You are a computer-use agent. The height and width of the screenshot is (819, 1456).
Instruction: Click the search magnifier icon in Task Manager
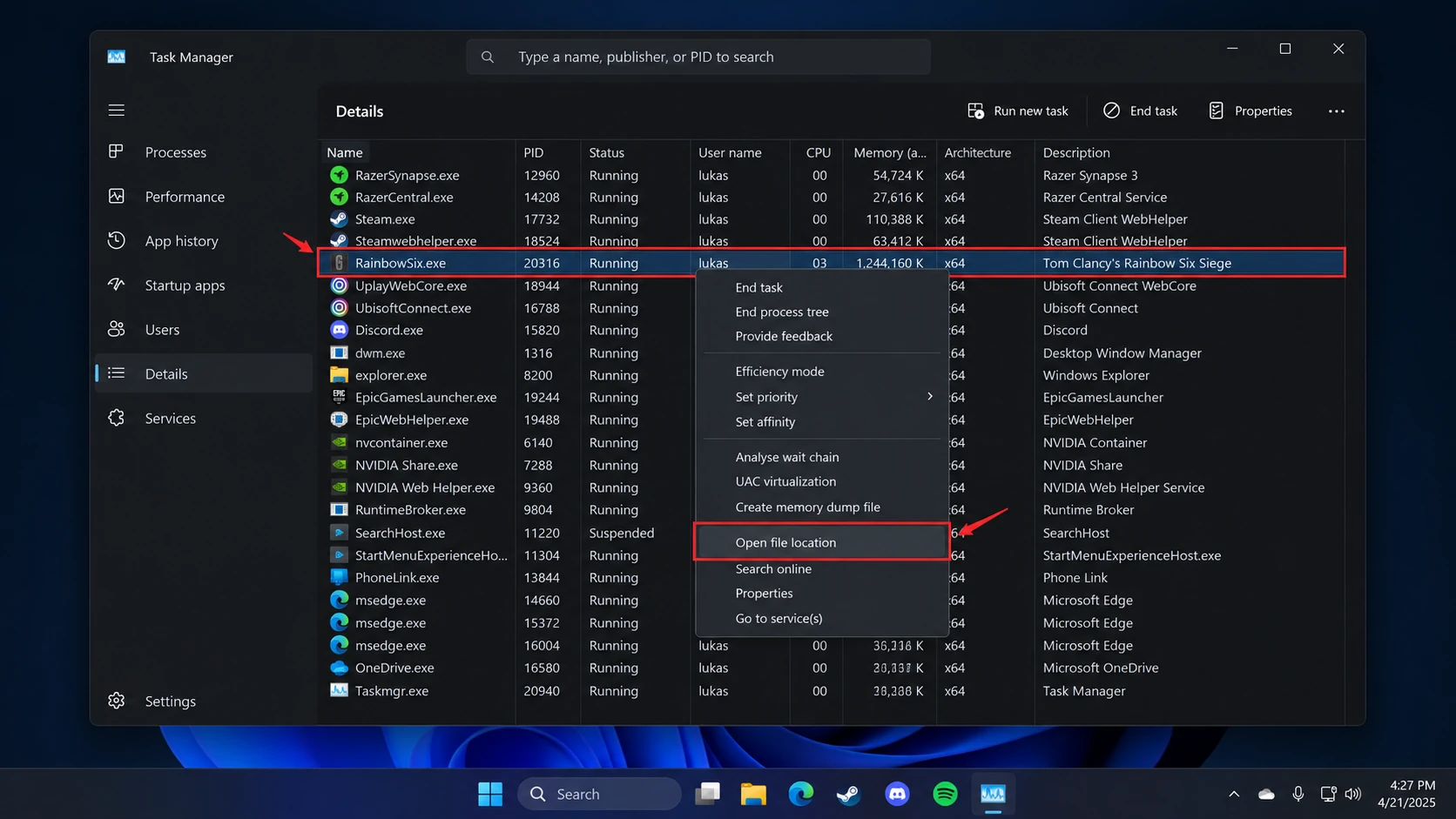click(488, 57)
